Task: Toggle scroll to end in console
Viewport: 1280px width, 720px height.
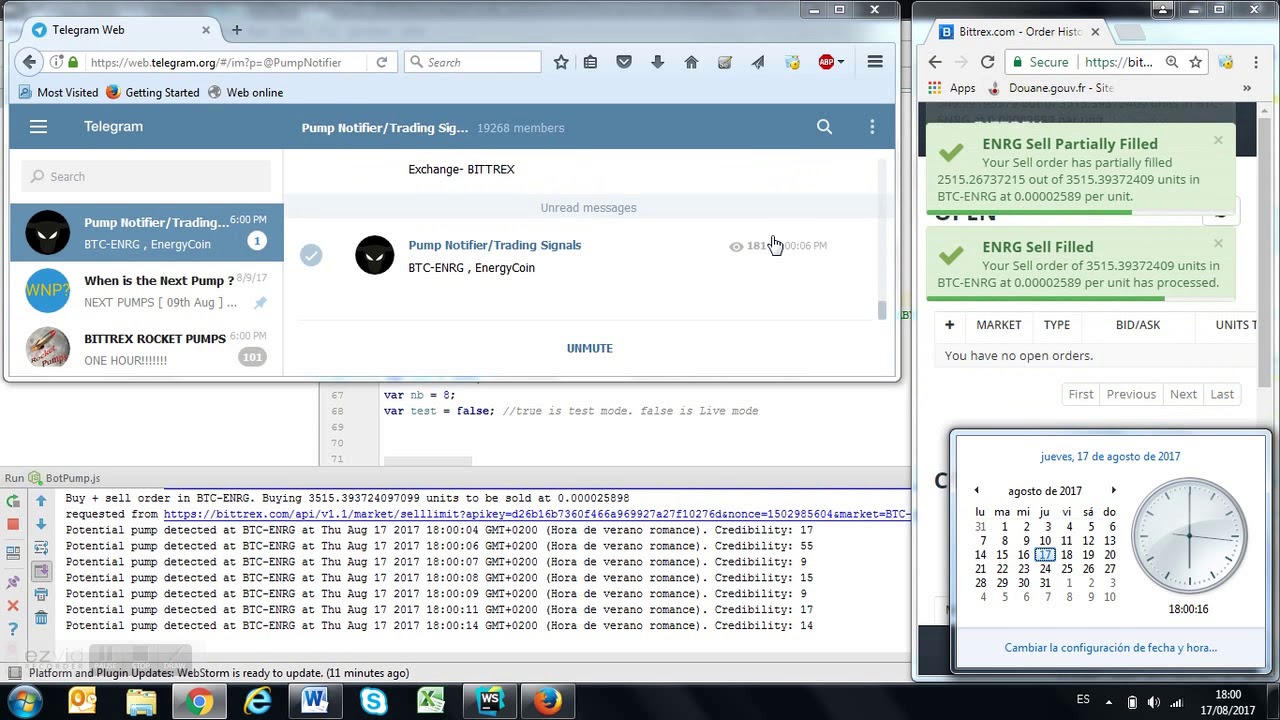Action: (41, 571)
